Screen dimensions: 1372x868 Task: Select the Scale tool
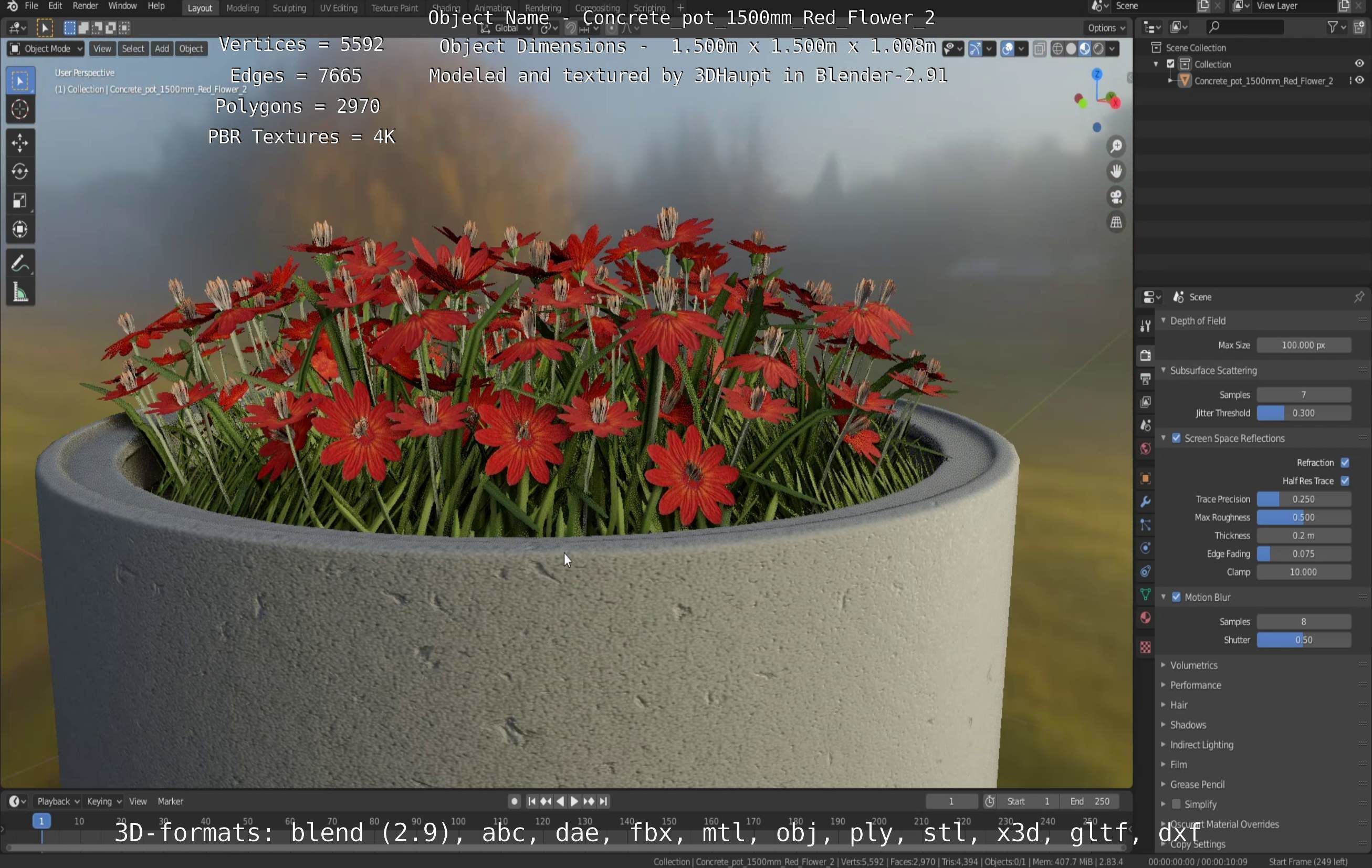(20, 200)
